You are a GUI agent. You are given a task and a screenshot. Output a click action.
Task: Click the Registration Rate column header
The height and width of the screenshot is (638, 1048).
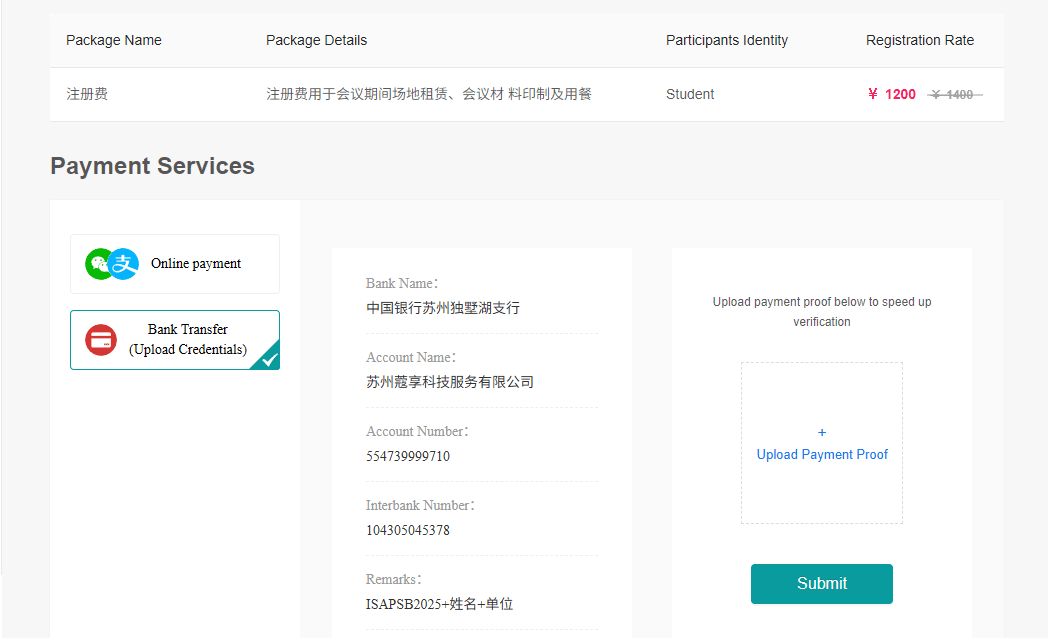click(x=920, y=41)
